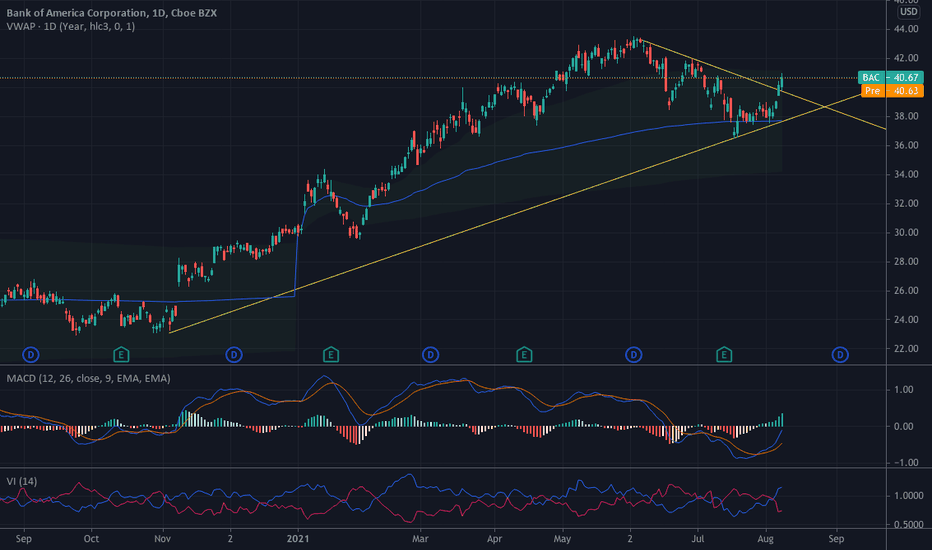Click the 34.00 price axis label
This screenshot has height=550, width=932.
(x=906, y=175)
